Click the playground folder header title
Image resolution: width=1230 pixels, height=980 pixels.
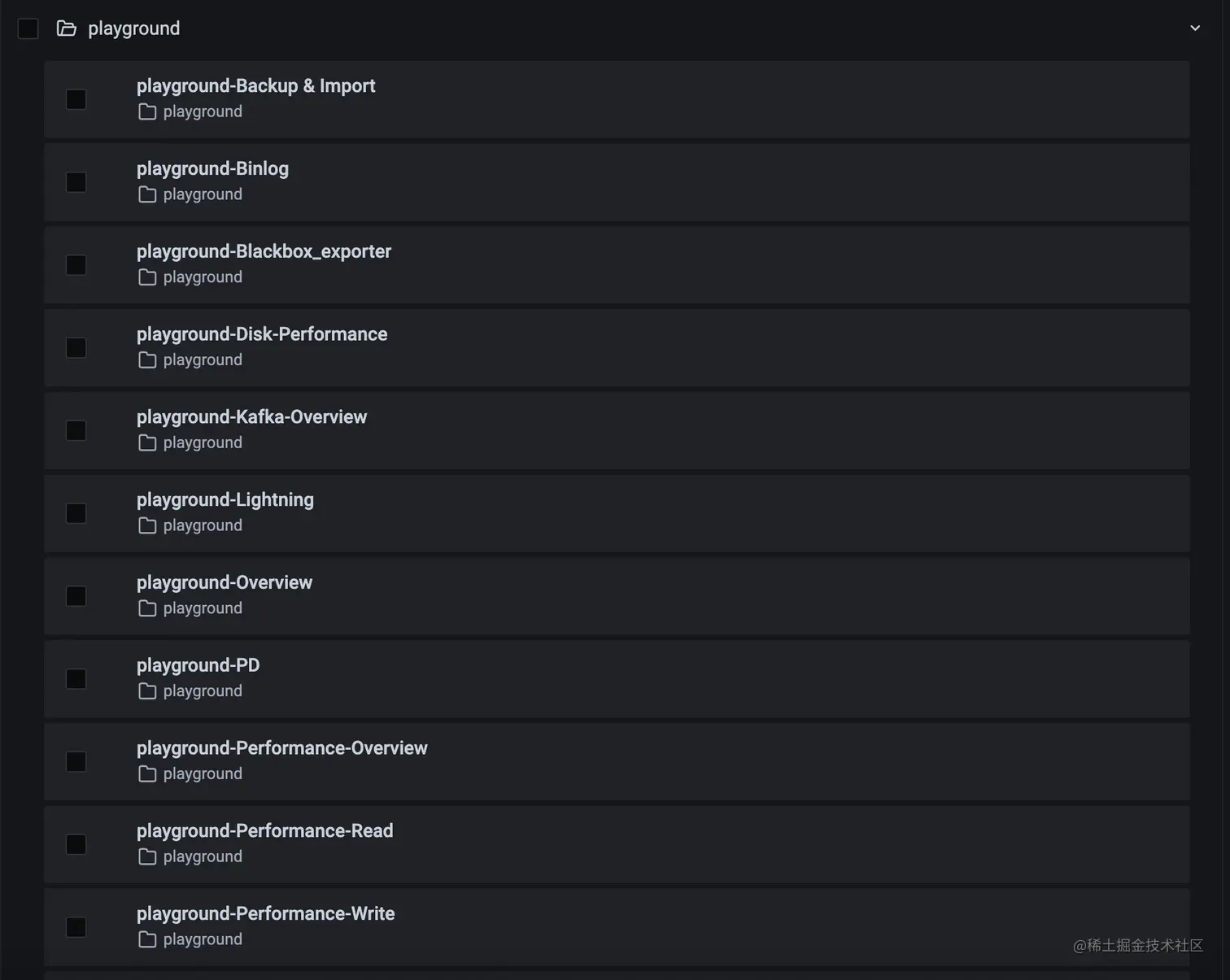coord(134,28)
